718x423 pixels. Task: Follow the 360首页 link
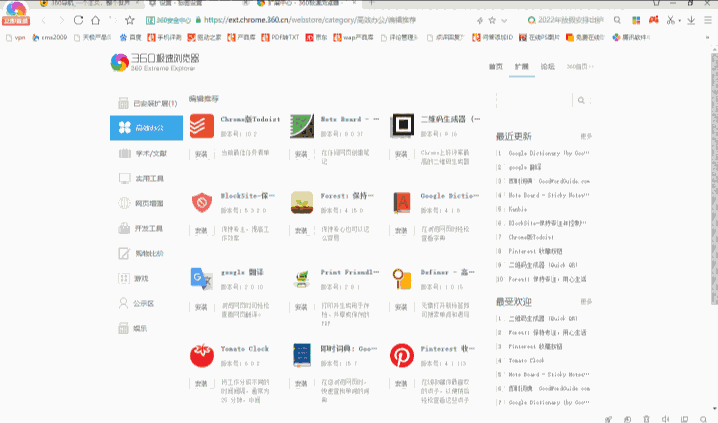[580, 67]
